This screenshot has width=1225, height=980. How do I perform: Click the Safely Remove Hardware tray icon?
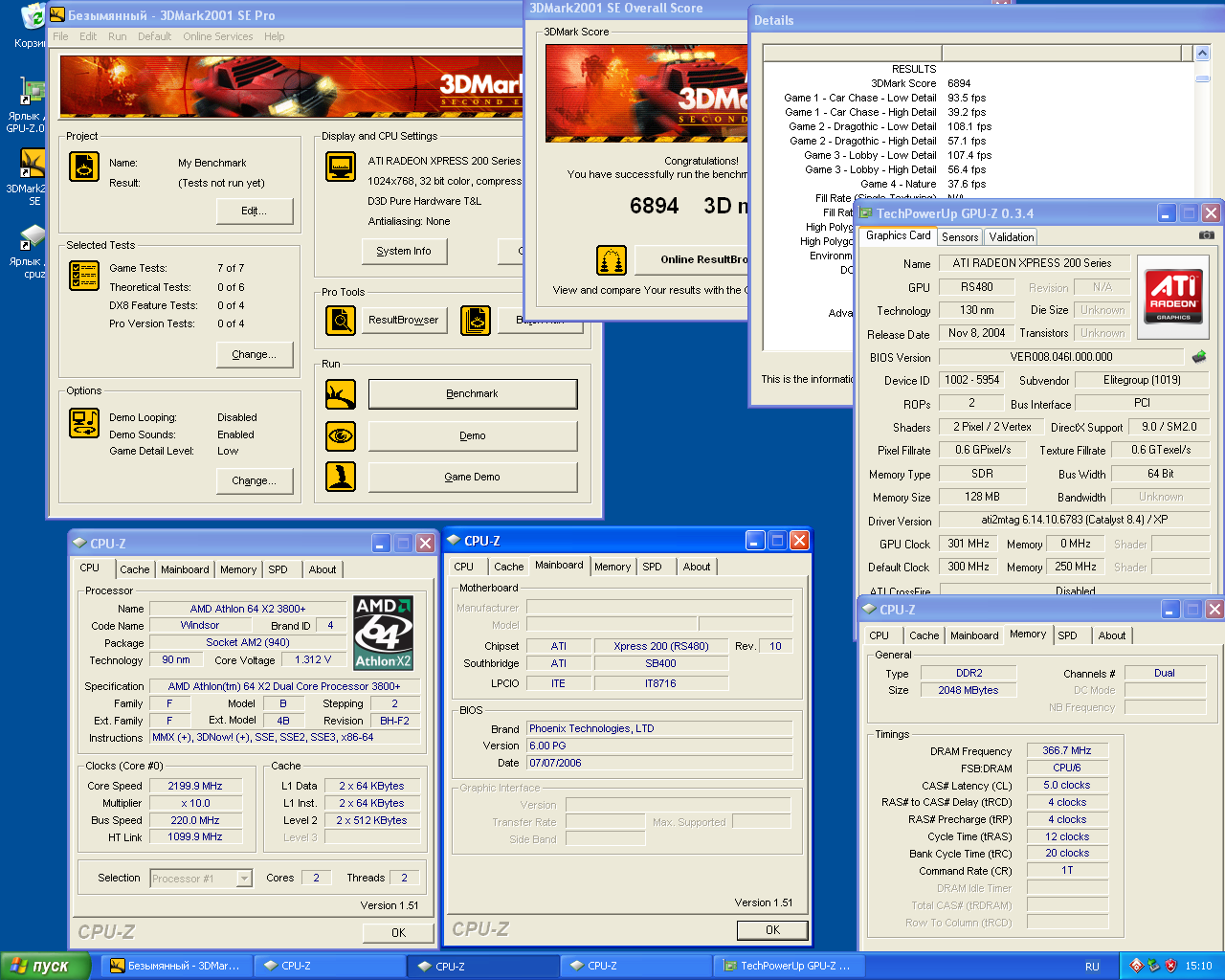1153,966
